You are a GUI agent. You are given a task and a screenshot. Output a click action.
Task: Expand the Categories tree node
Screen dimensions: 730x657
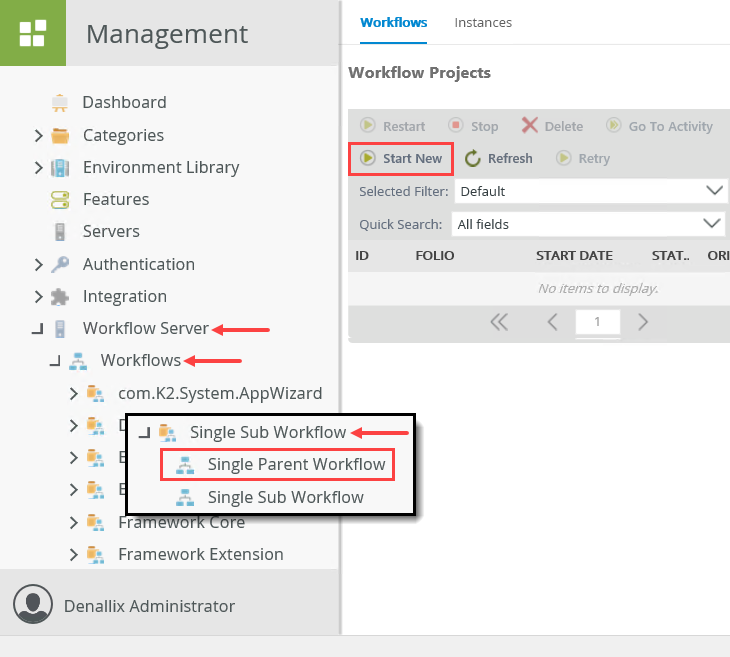click(x=38, y=135)
